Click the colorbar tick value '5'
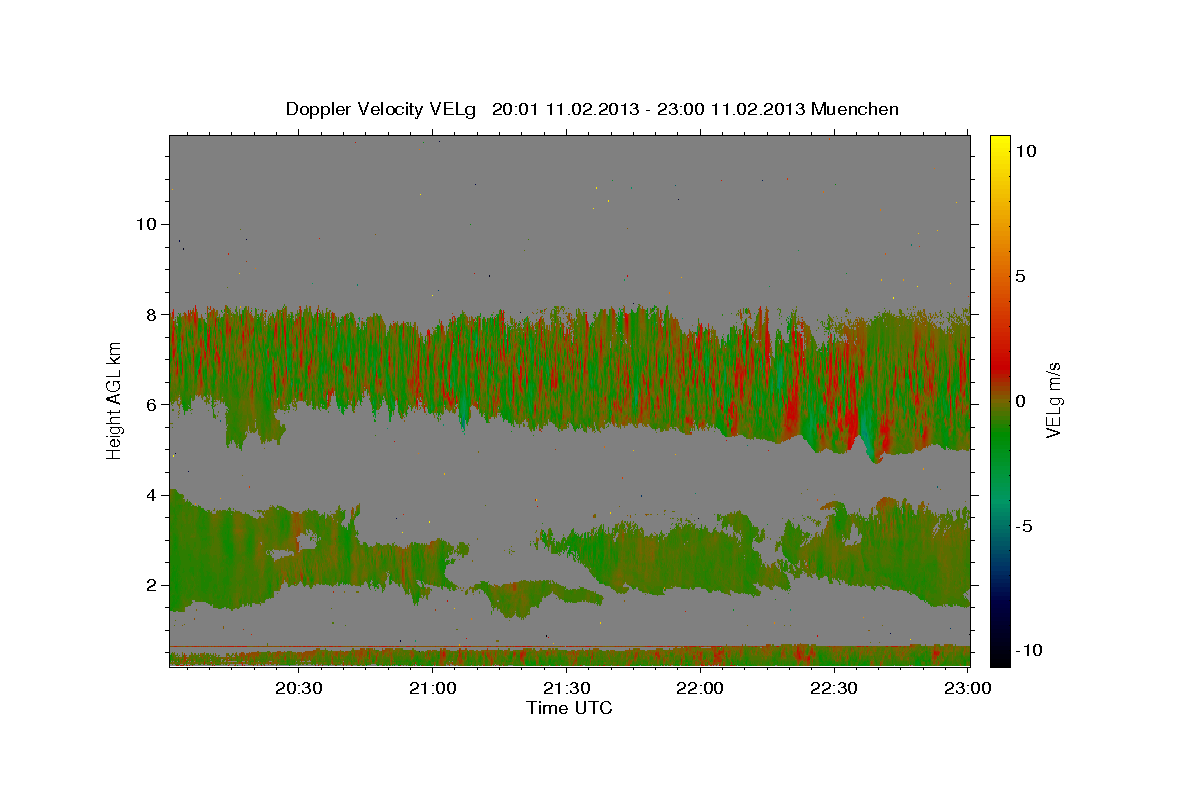The width and height of the screenshot is (1200, 800). (1021, 276)
